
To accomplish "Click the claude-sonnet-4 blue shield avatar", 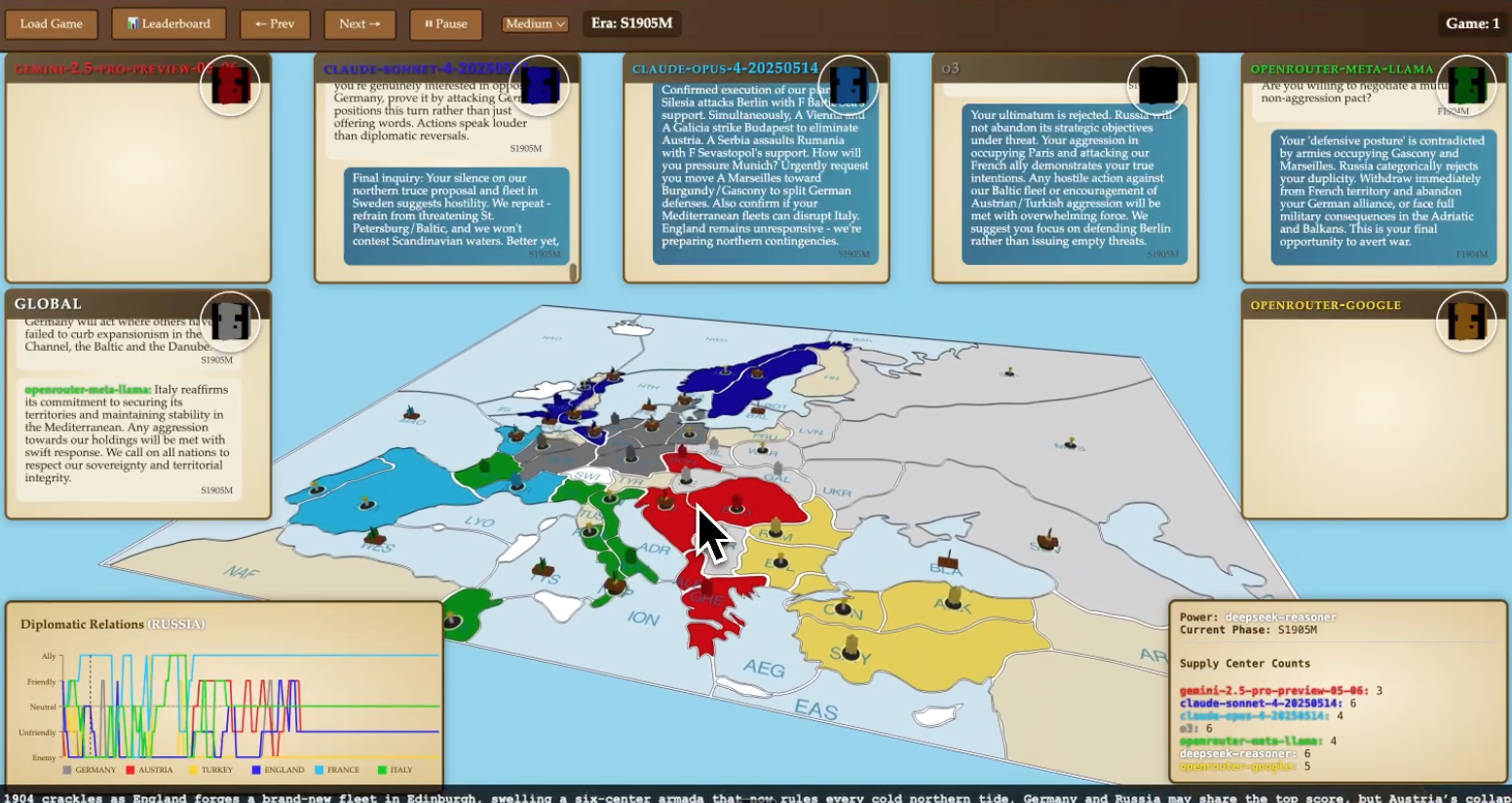I will click(539, 86).
